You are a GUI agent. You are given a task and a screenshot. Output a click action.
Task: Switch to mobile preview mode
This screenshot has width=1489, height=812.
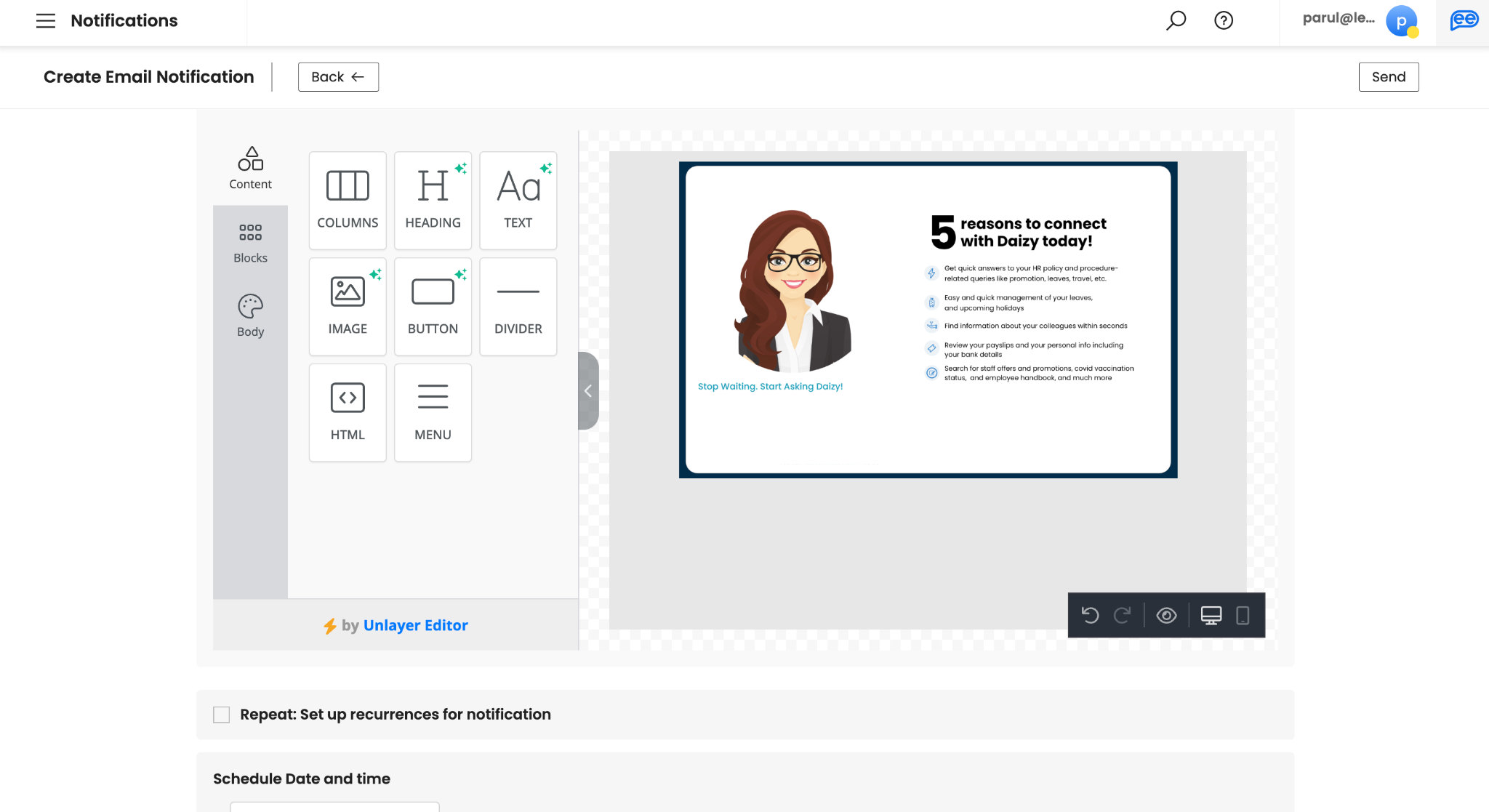(1243, 616)
